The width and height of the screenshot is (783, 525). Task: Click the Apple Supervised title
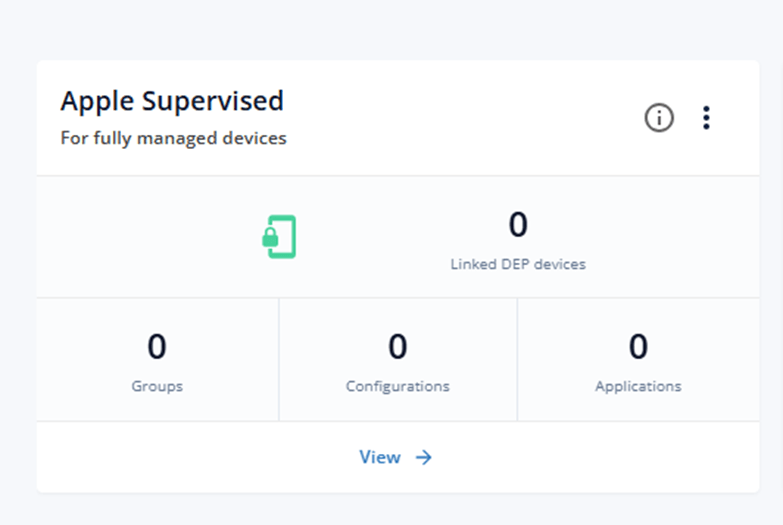pyautogui.click(x=172, y=101)
